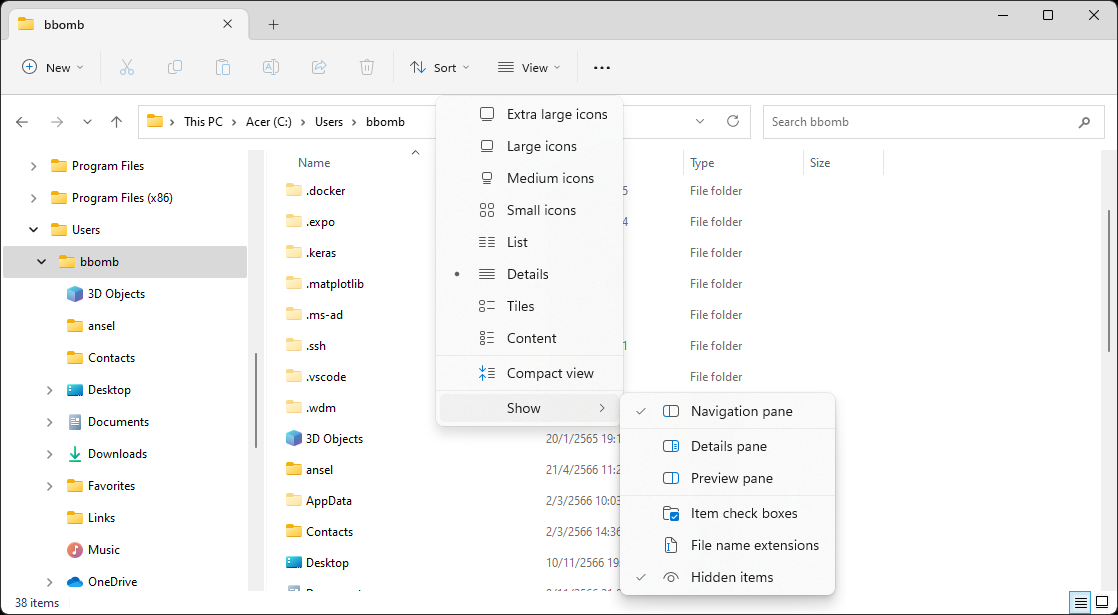Open the See more ellipsis icon

[601, 67]
